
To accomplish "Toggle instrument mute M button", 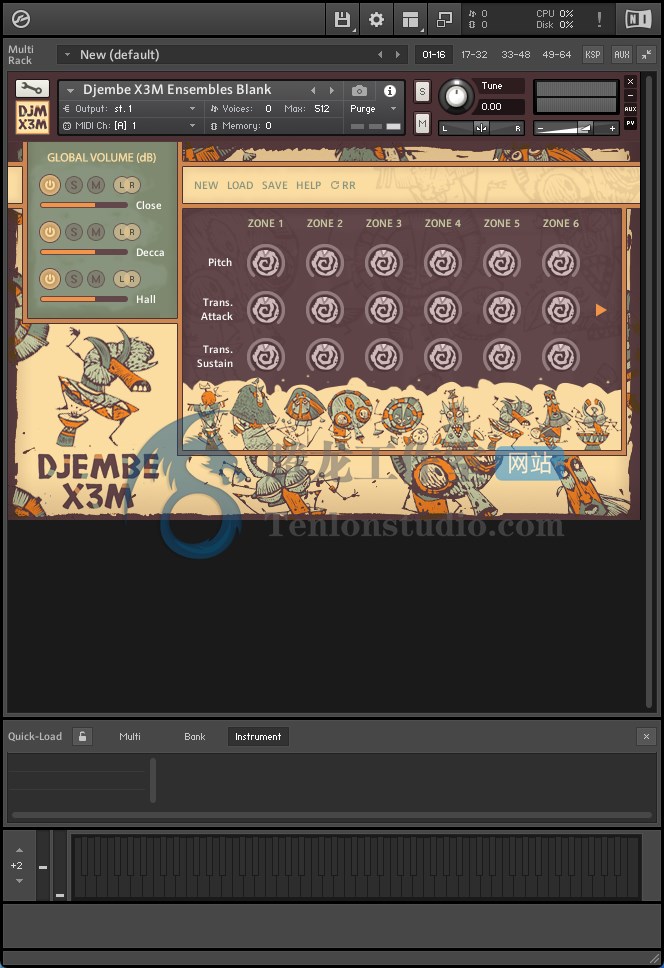I will [x=422, y=123].
